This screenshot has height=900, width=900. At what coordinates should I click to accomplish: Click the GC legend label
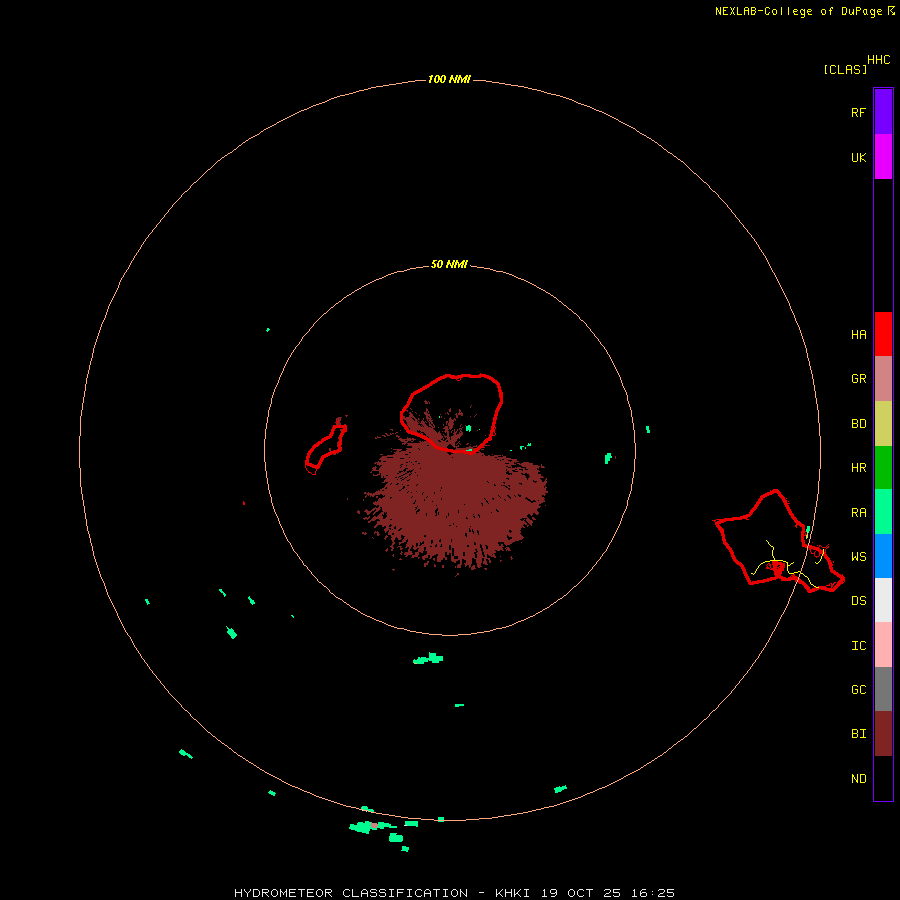point(858,690)
